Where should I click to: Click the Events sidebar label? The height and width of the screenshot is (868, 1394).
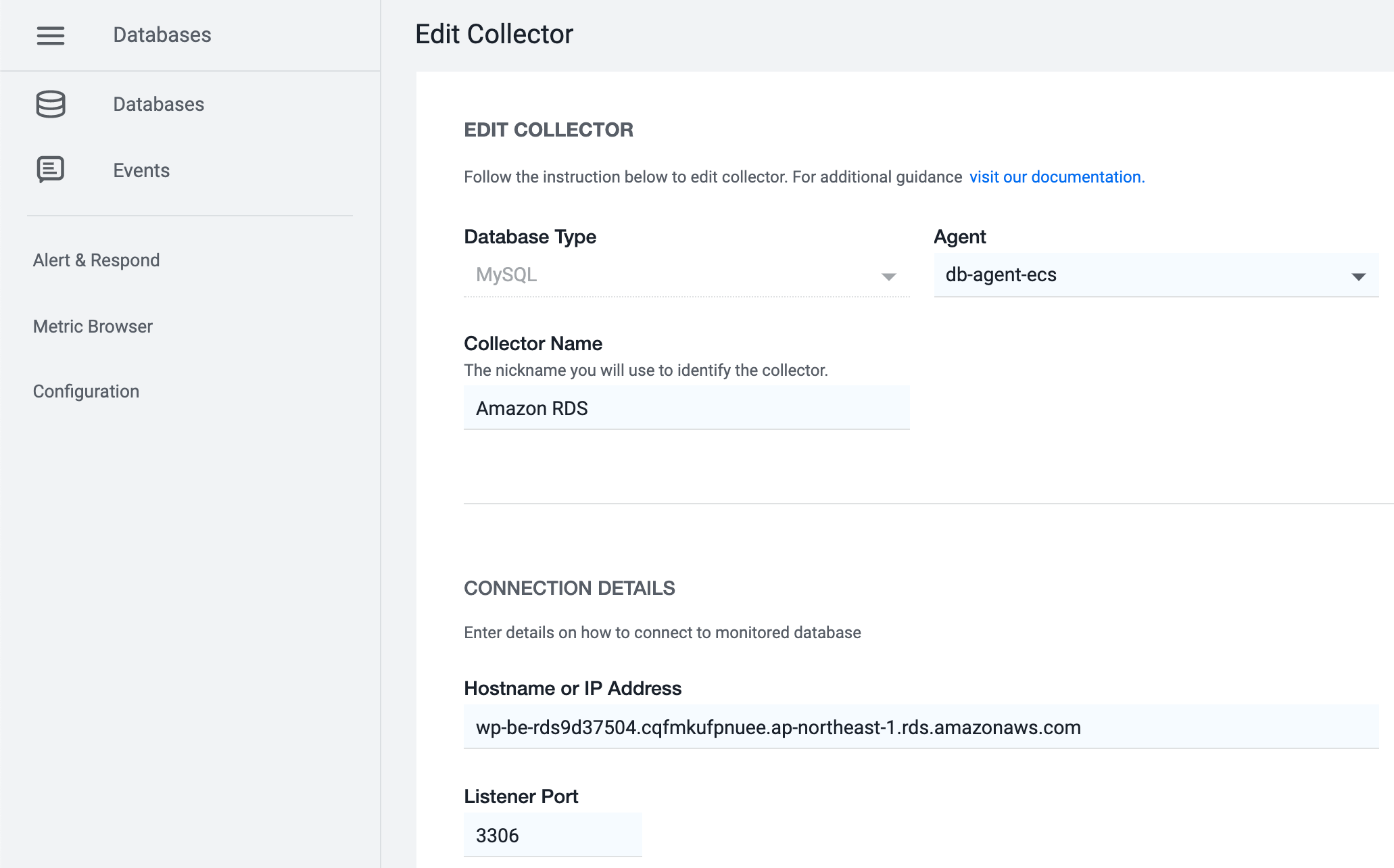point(141,170)
